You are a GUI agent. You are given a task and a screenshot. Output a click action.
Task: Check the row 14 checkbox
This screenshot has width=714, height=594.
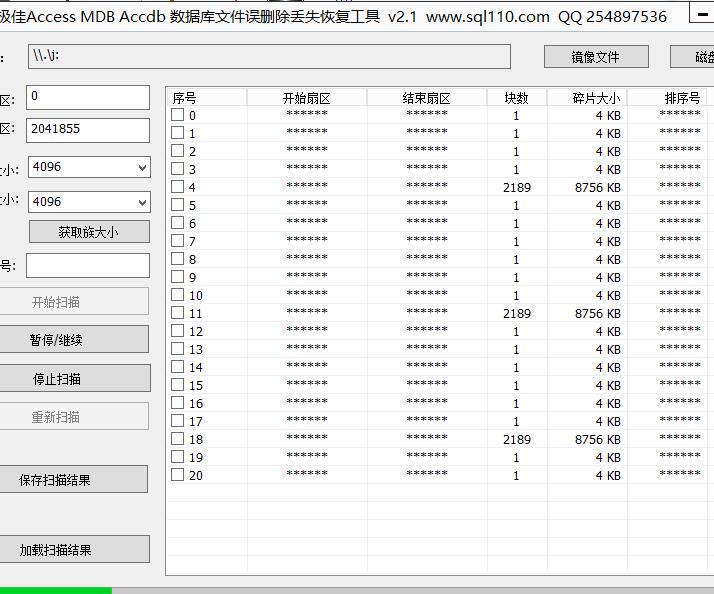tap(177, 366)
